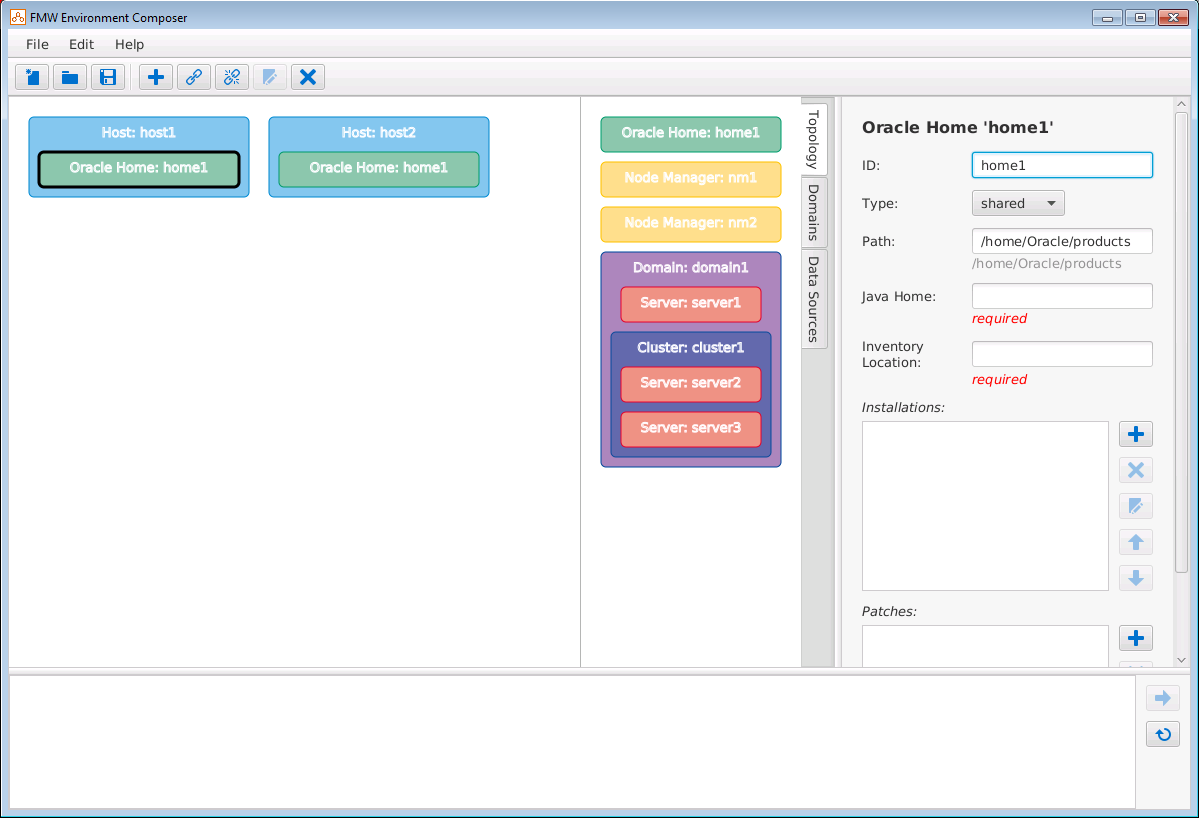
Task: Remove installation with the X button
Action: 1136,470
